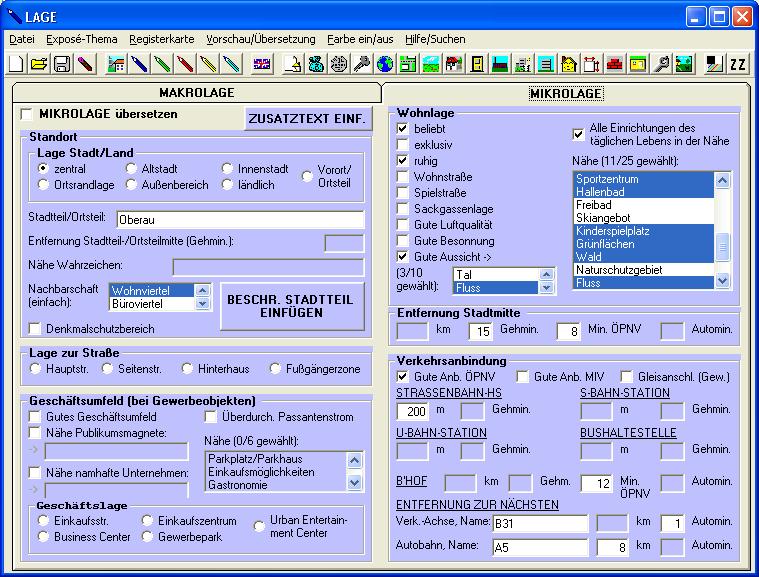Image resolution: width=759 pixels, height=577 pixels.
Task: Click the ZZ toolbar icon
Action: point(738,65)
